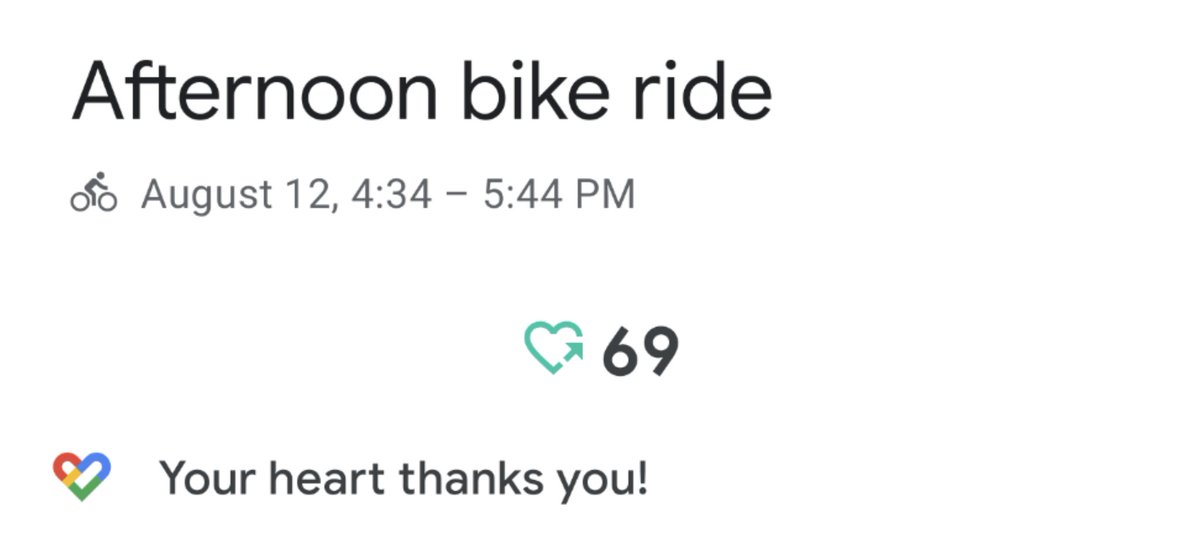Click the word heart in the message
This screenshot has height=558, width=1200.
327,478
